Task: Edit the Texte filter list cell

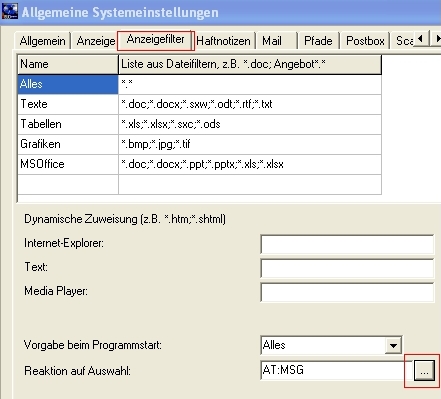Action: click(x=250, y=104)
